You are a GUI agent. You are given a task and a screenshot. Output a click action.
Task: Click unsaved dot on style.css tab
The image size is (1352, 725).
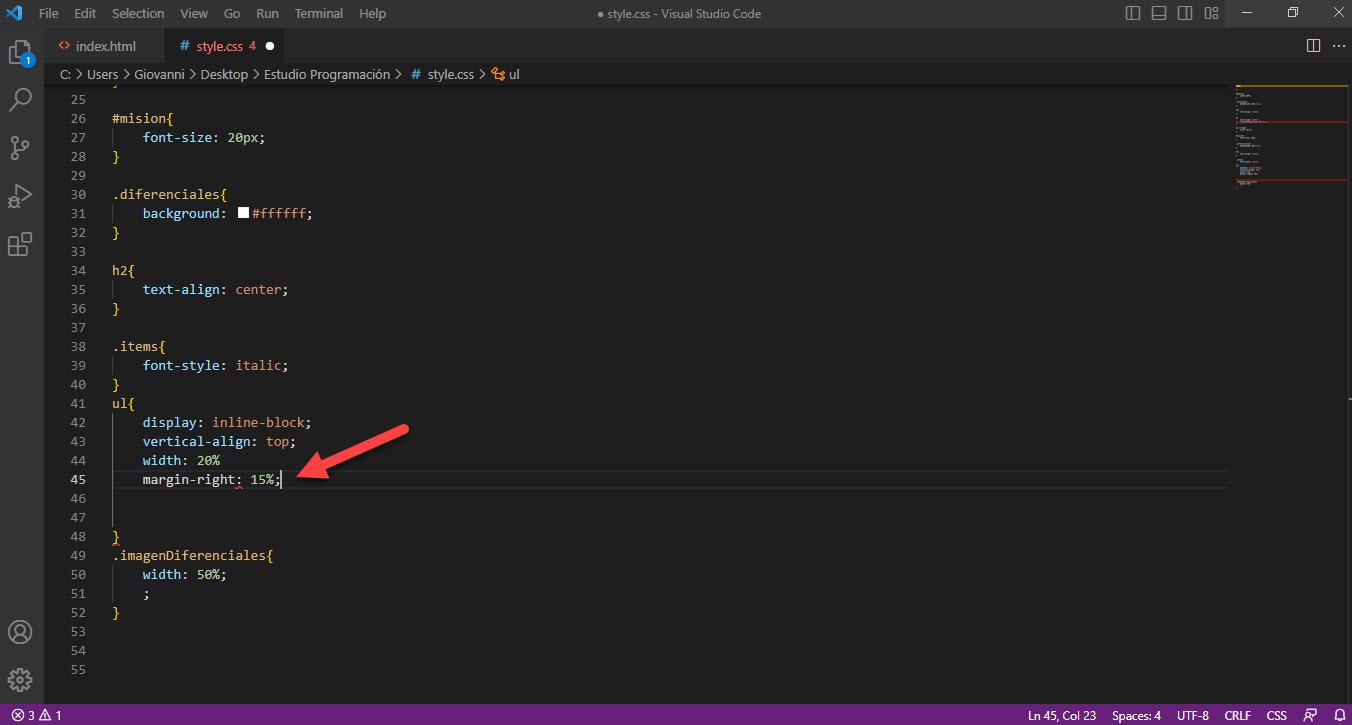pyautogui.click(x=269, y=46)
